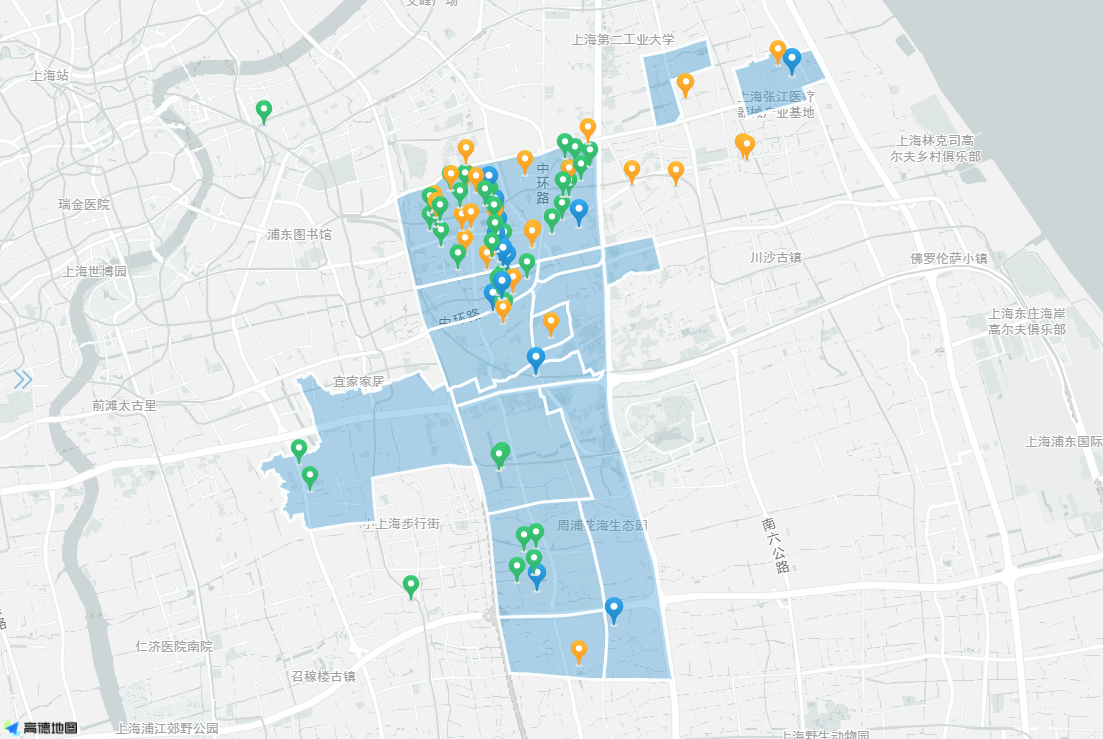
Task: Select the 小上海步行街 label
Action: [402, 524]
